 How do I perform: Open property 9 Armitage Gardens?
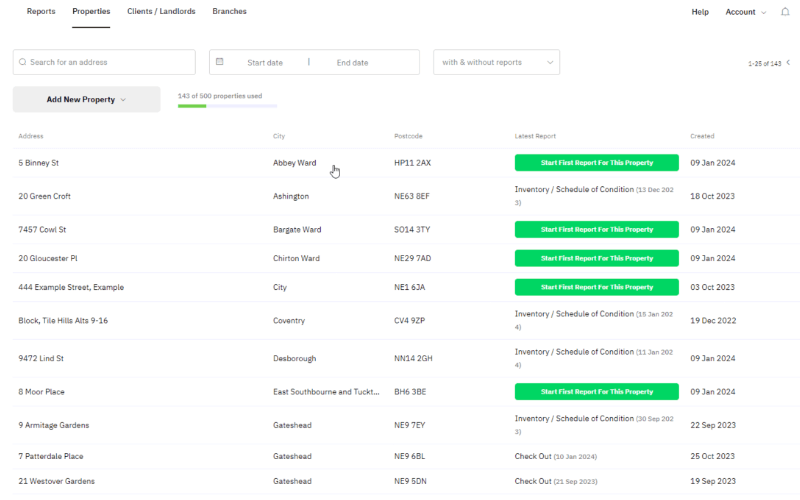(x=54, y=425)
